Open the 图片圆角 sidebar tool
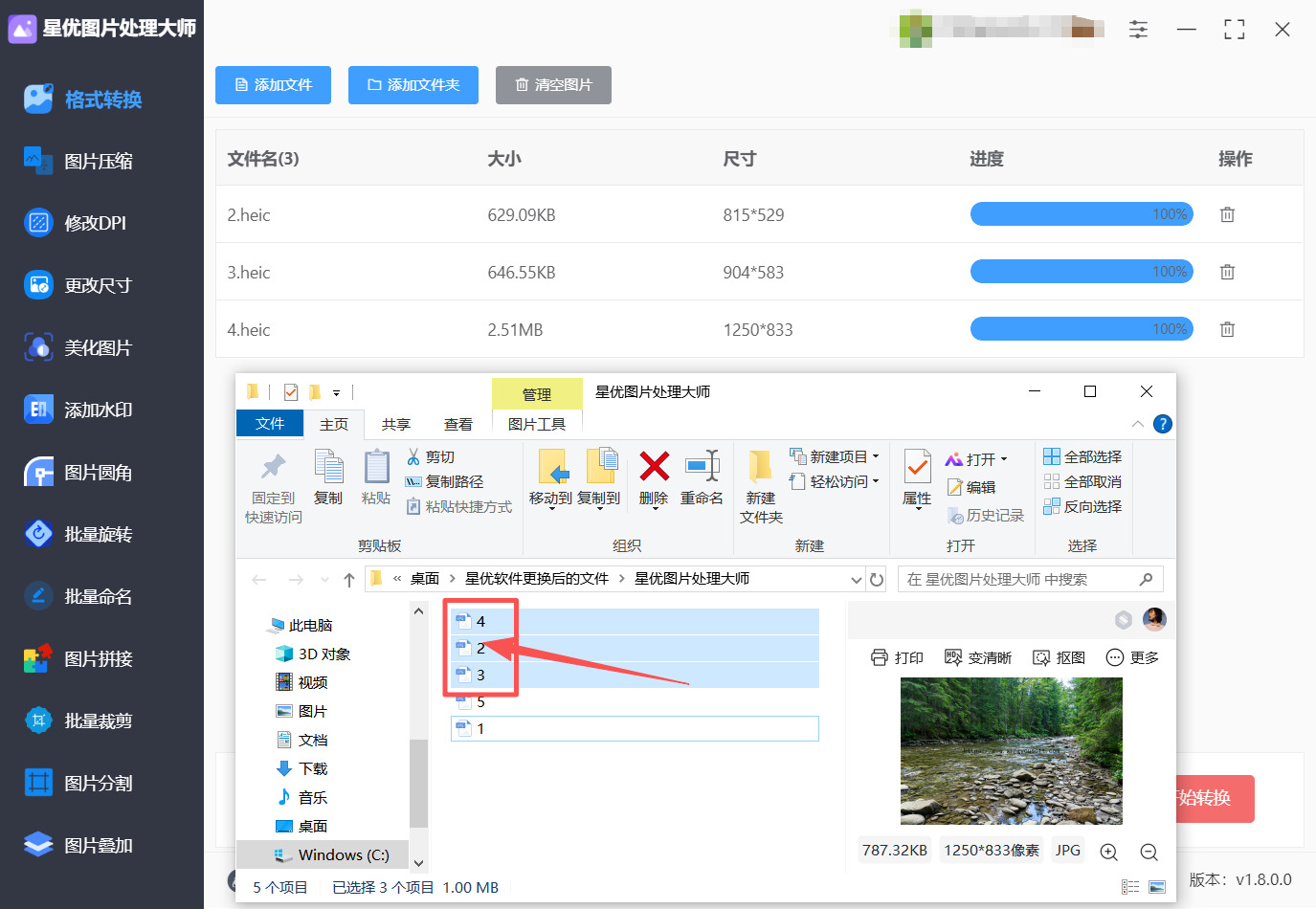 [x=78, y=473]
